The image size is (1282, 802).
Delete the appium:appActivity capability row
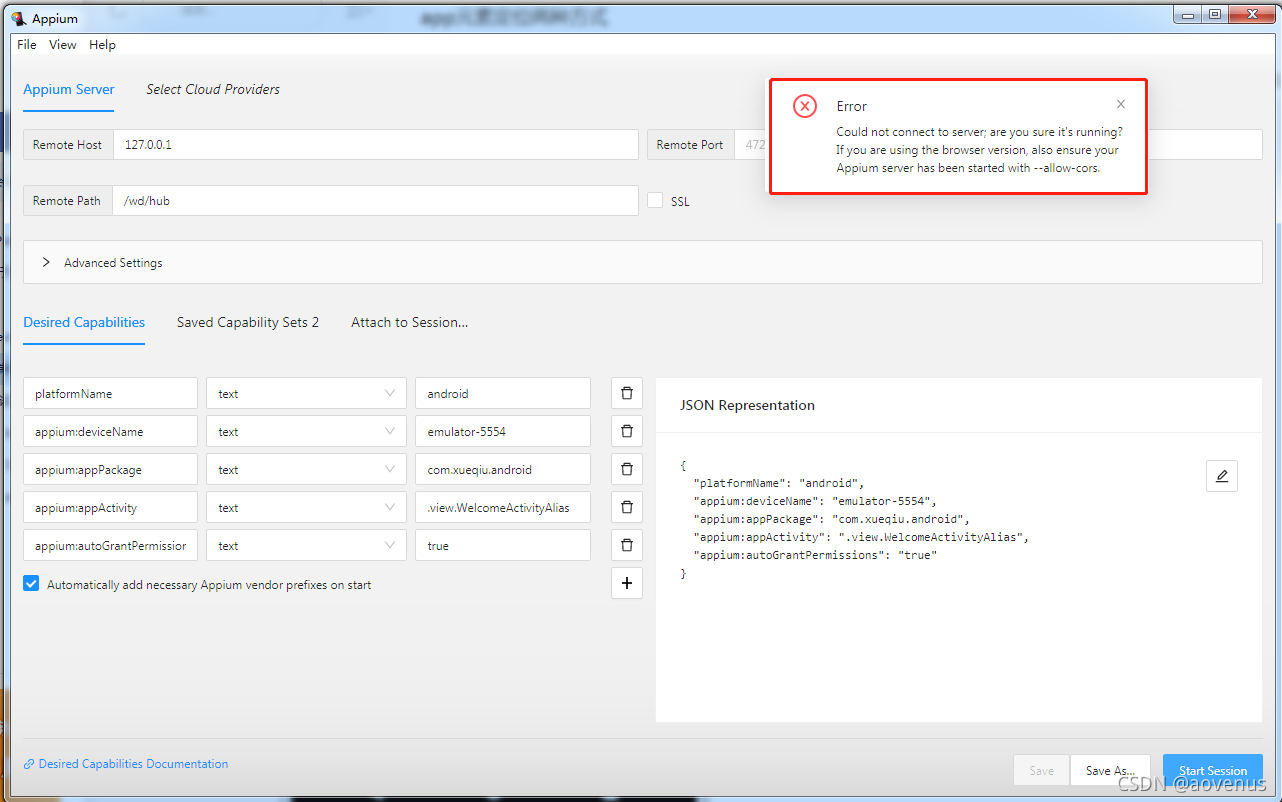coord(627,507)
